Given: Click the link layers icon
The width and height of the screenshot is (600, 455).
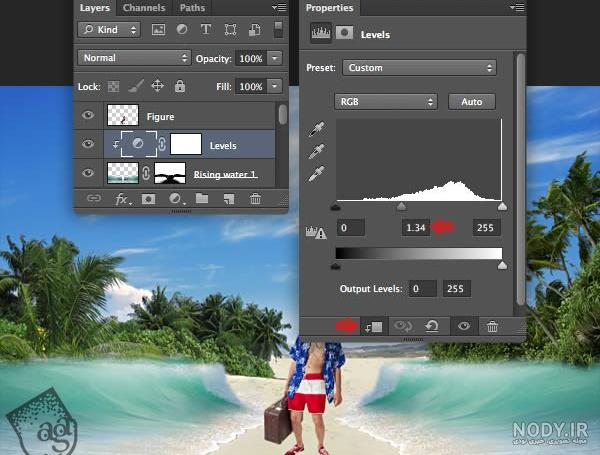Looking at the screenshot, I should [94, 198].
